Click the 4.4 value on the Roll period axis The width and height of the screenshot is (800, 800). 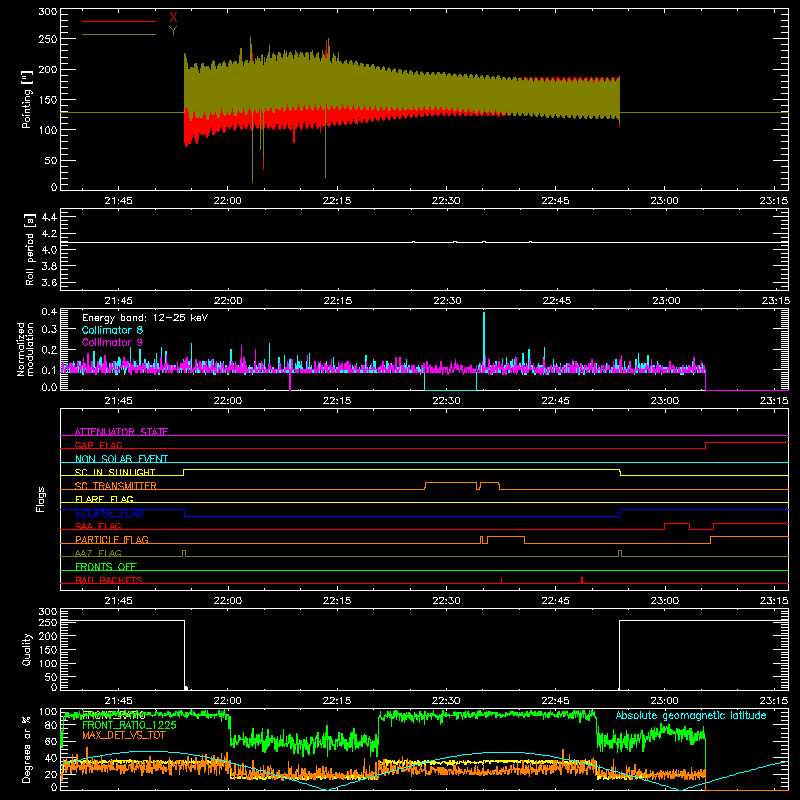click(49, 217)
